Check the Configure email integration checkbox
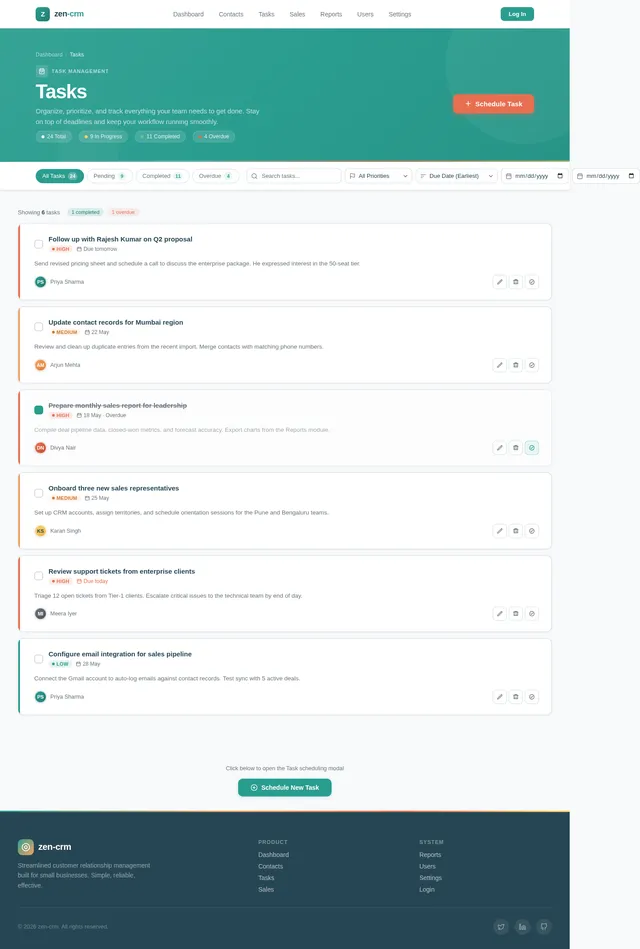The width and height of the screenshot is (640, 949). tap(39, 658)
